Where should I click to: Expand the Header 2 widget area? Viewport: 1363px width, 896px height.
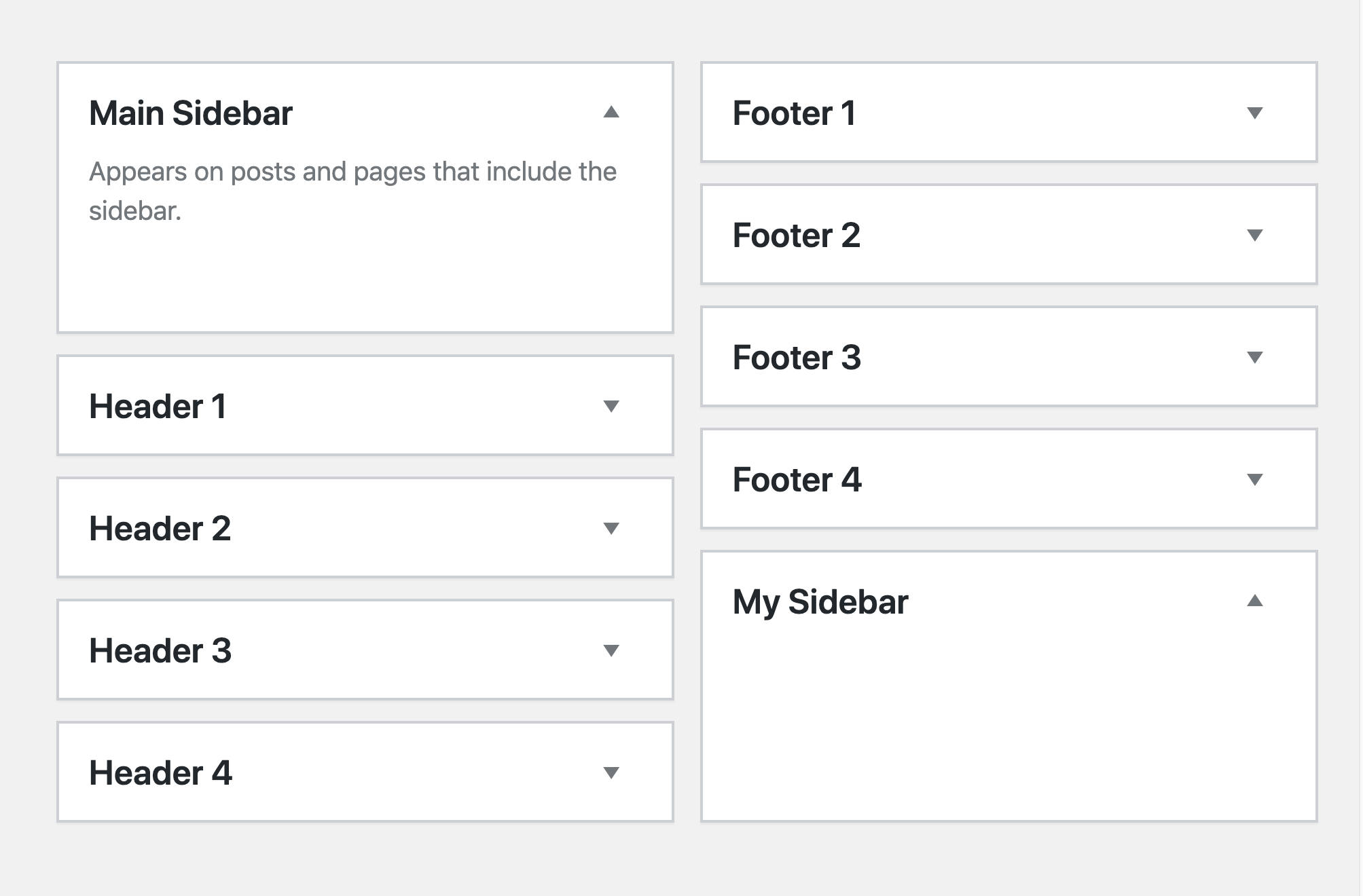611,528
